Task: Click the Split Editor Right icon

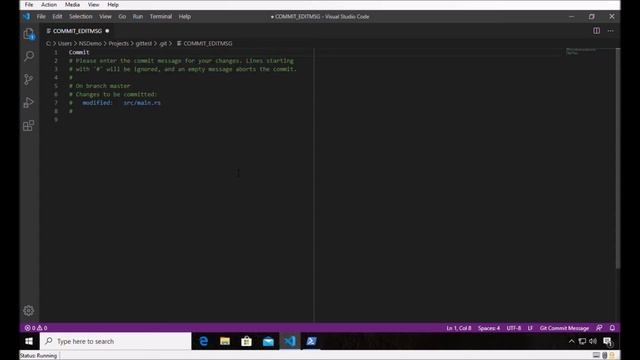Action: point(596,31)
